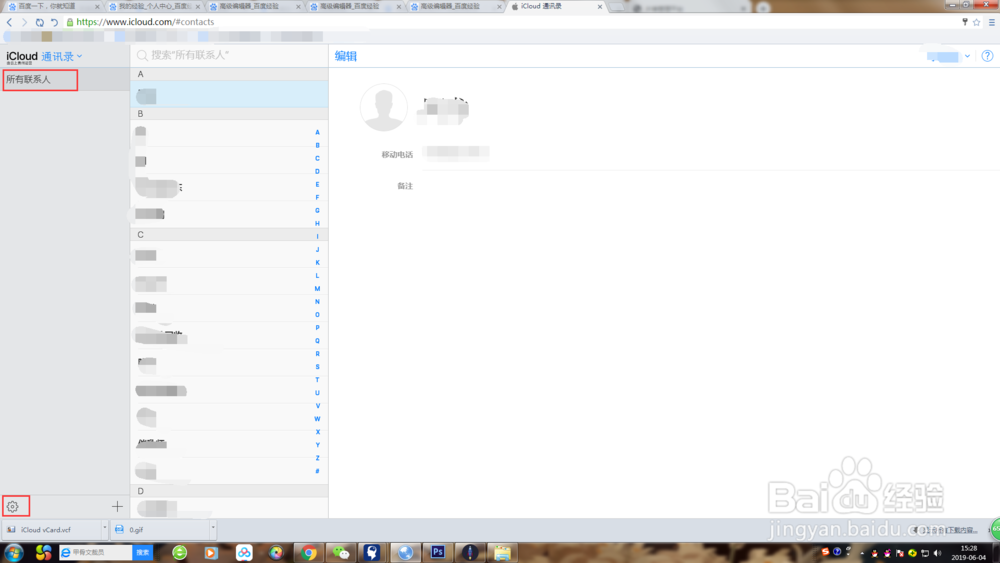1000x563 pixels.
Task: Click the browser forward arrow
Action: pyautogui.click(x=24, y=22)
